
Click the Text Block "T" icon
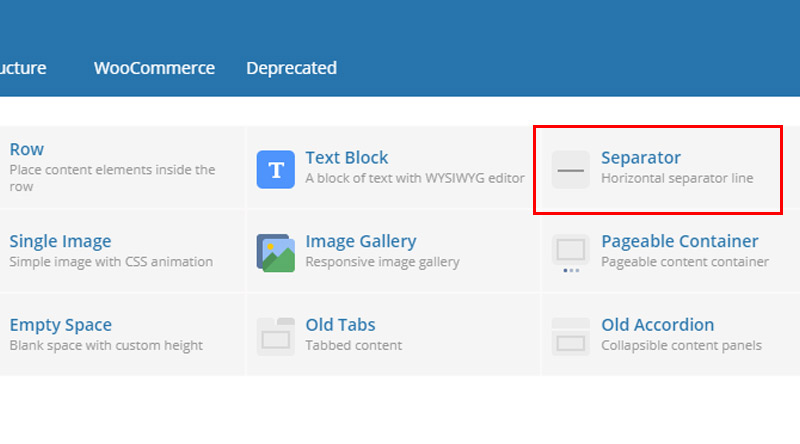click(x=276, y=169)
